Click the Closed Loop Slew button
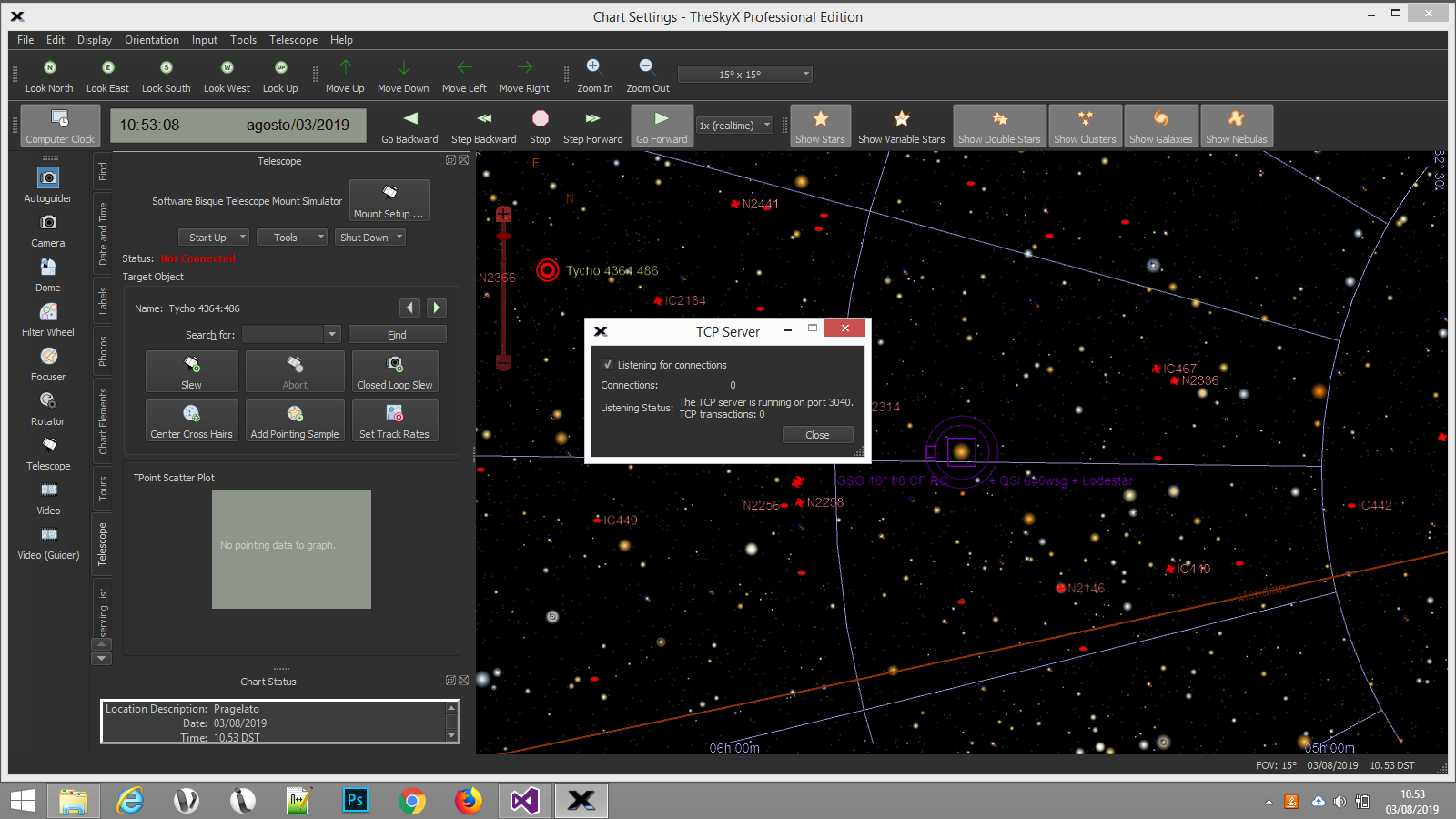The image size is (1456, 819). [x=395, y=371]
